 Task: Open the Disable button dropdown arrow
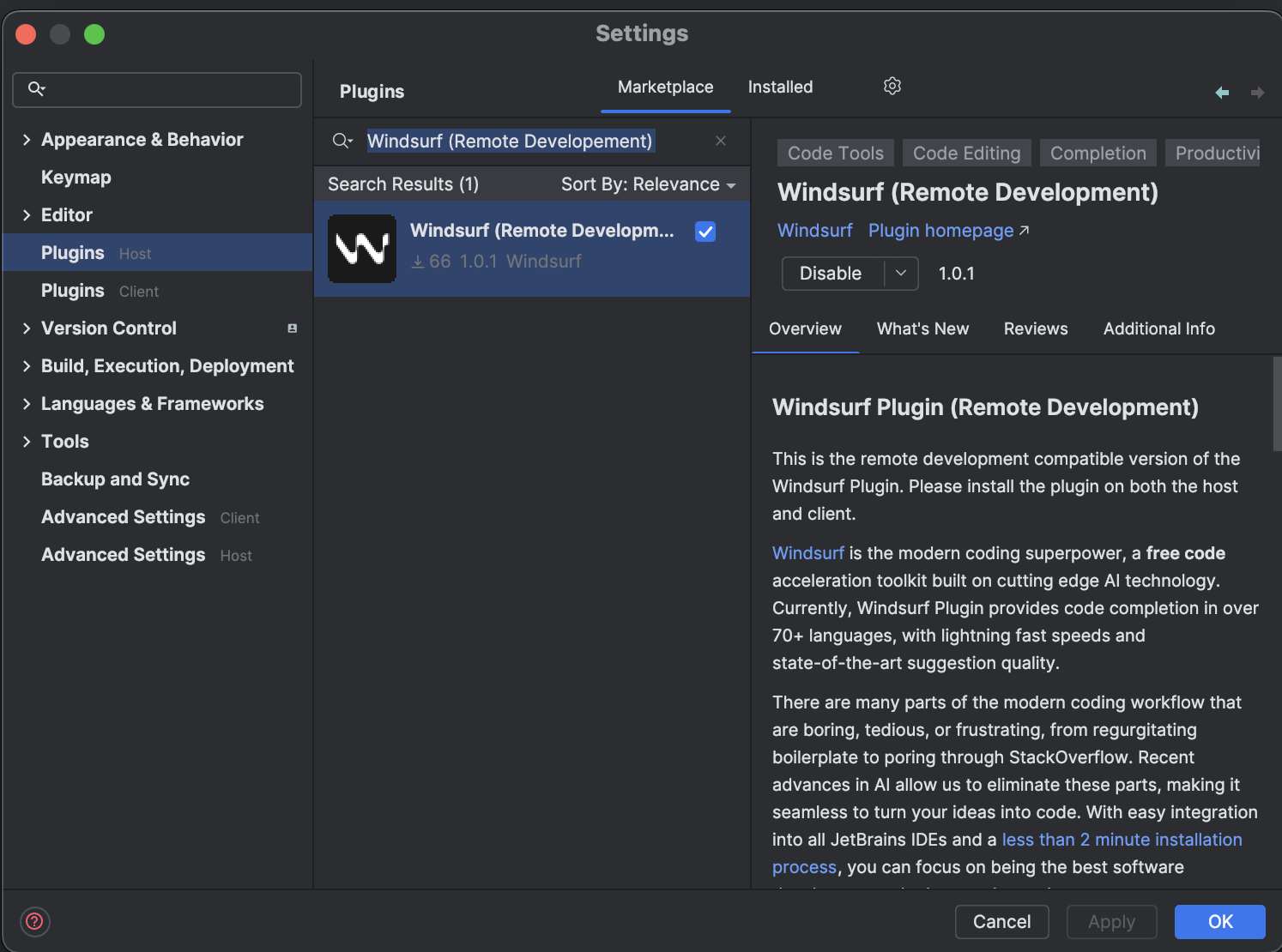(x=901, y=274)
